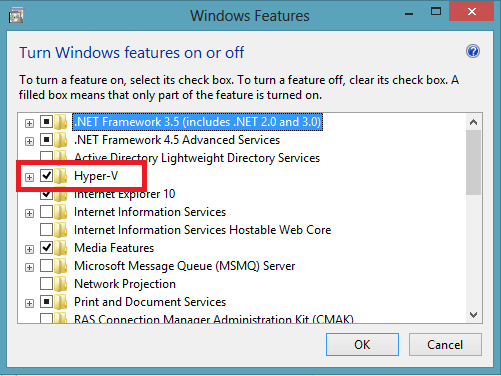Click the .NET Framework 4.5 folder icon
Screen dimensions: 501x376
[x=61, y=140]
